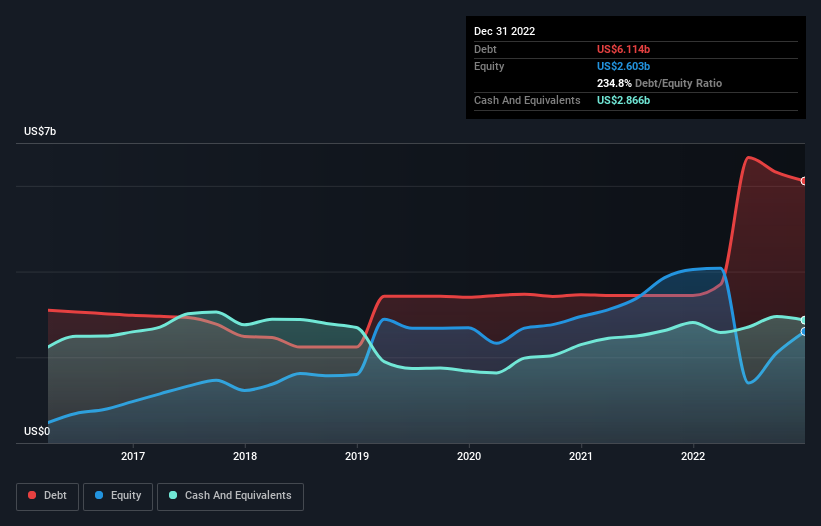
Task: Click teal dot in Cash legend
Action: pos(173,495)
